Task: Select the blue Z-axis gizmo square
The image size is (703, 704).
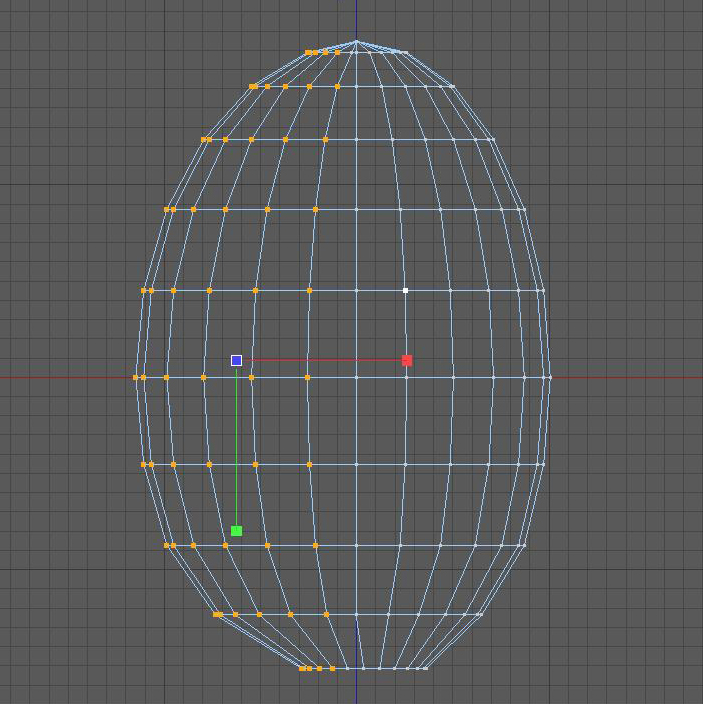Action: tap(237, 361)
